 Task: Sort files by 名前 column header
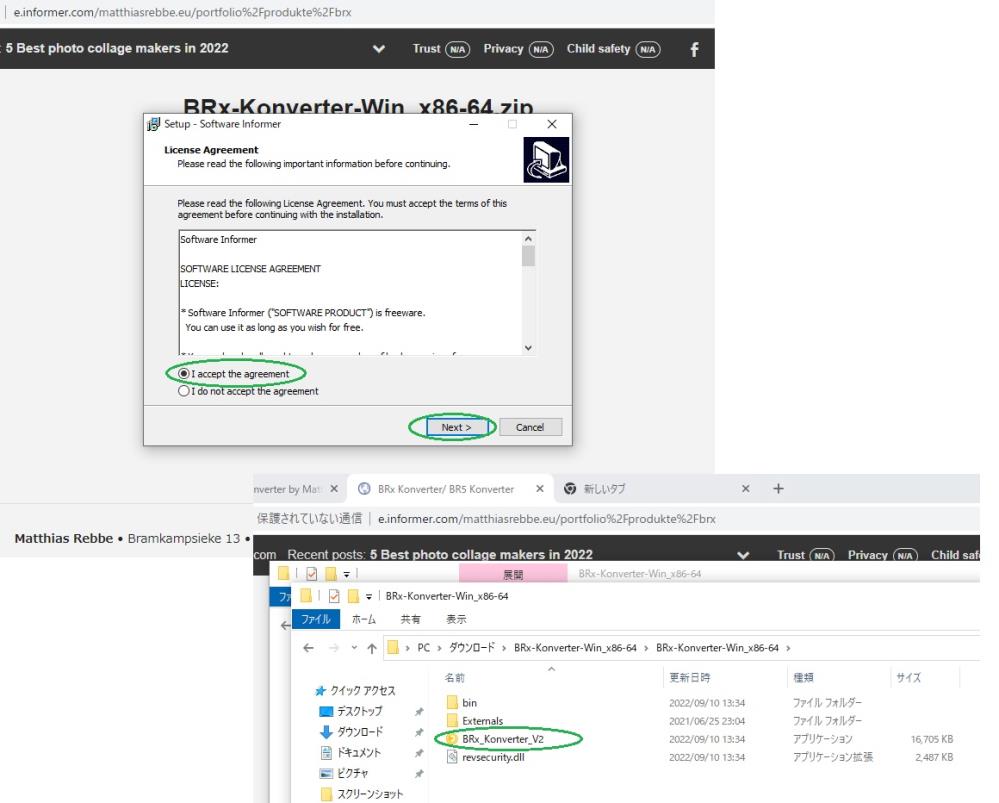point(454,677)
